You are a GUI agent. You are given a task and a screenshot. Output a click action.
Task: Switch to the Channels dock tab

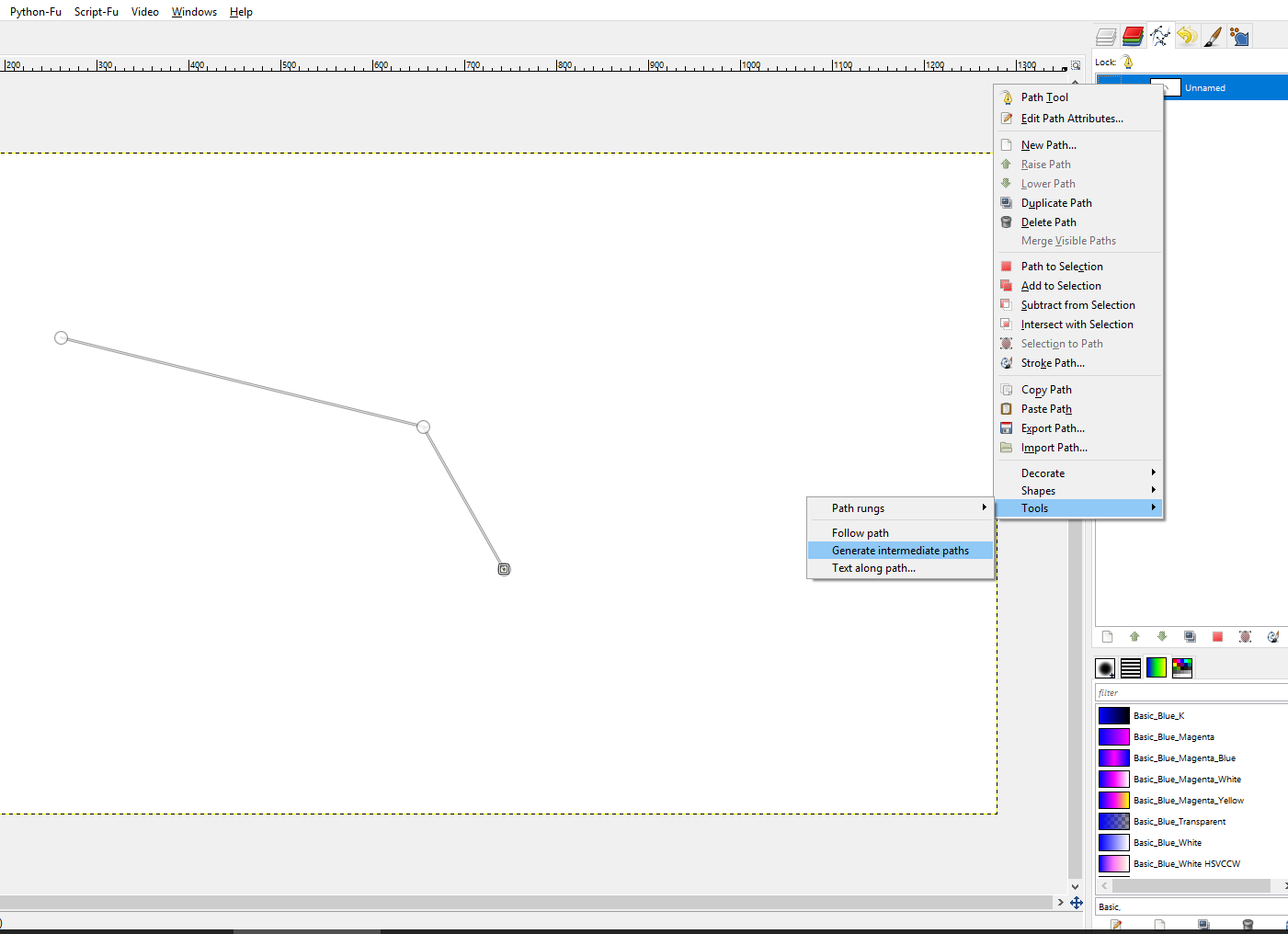click(x=1133, y=36)
